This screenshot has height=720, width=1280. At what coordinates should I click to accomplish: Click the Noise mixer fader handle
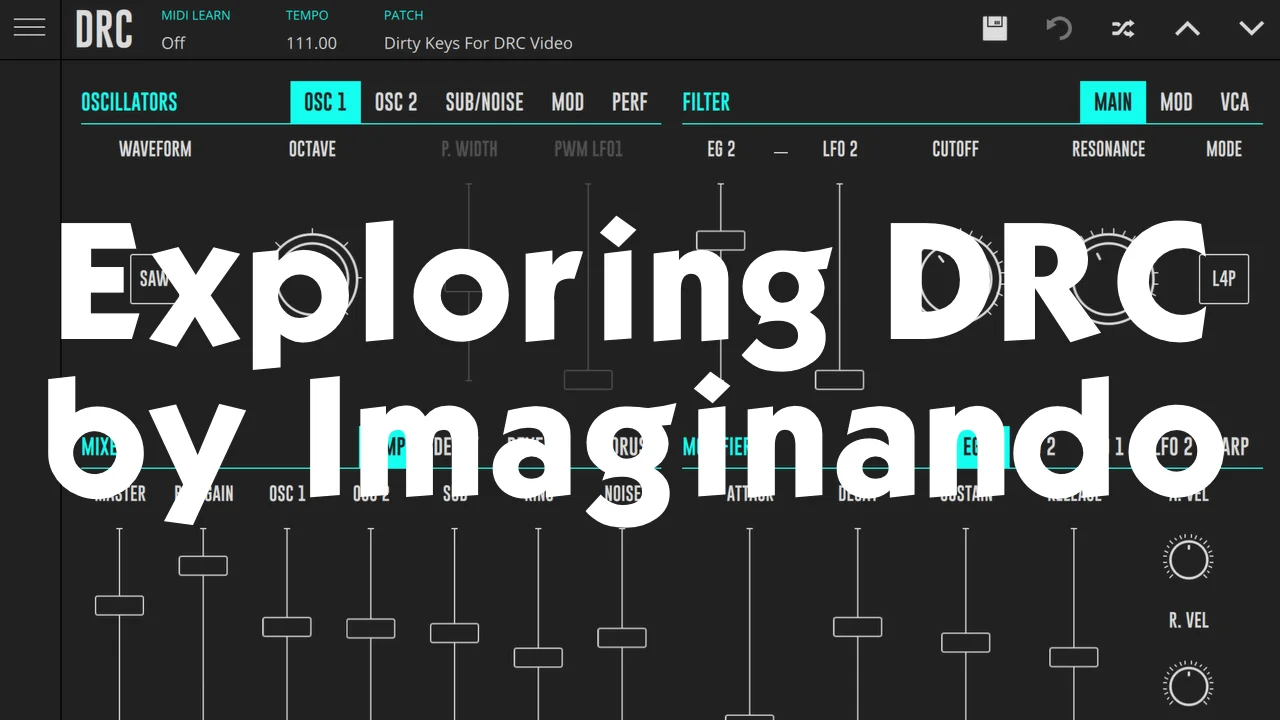(x=622, y=637)
